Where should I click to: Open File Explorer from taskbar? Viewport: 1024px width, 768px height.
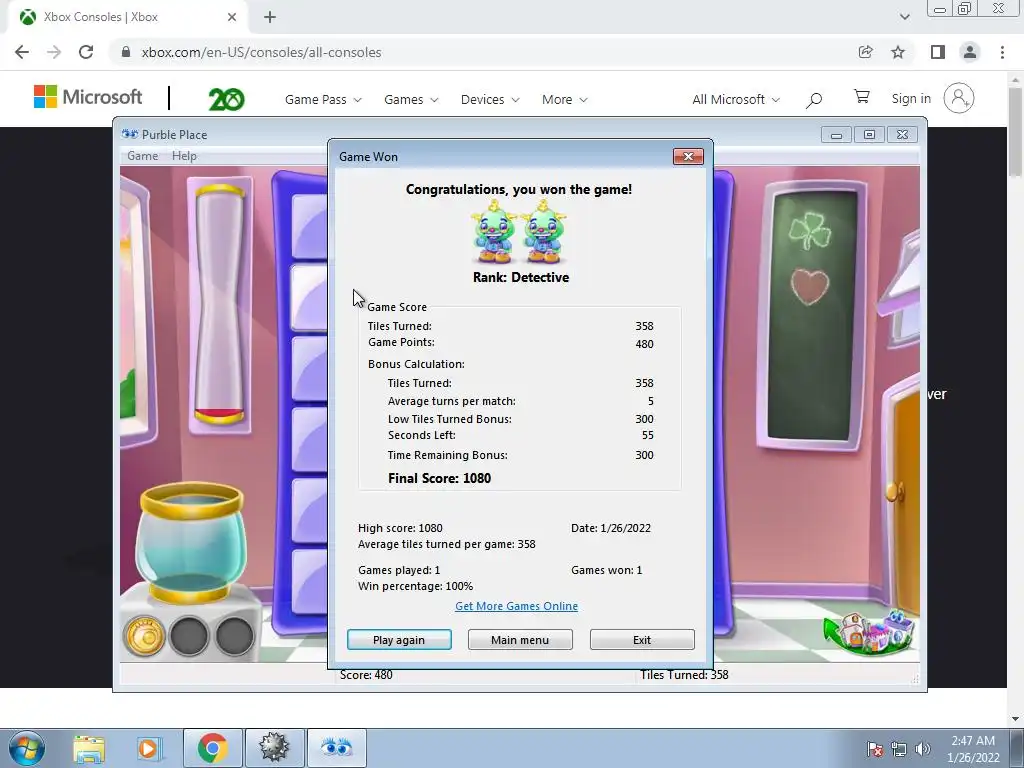[89, 748]
